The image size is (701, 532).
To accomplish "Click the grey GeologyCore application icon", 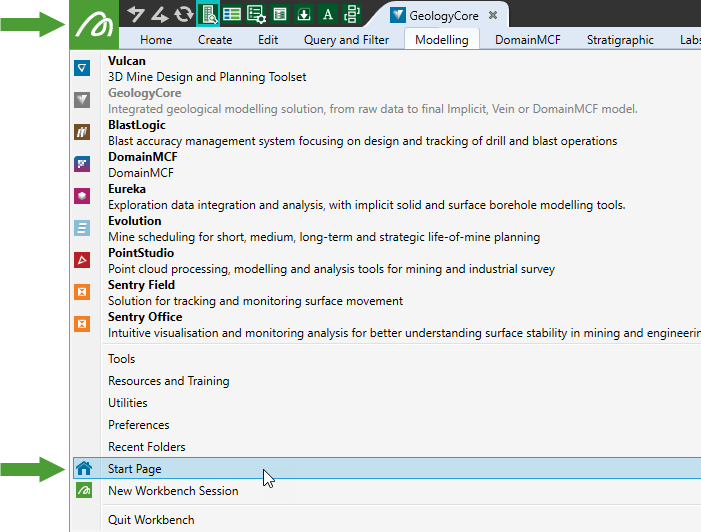I will 82,100.
